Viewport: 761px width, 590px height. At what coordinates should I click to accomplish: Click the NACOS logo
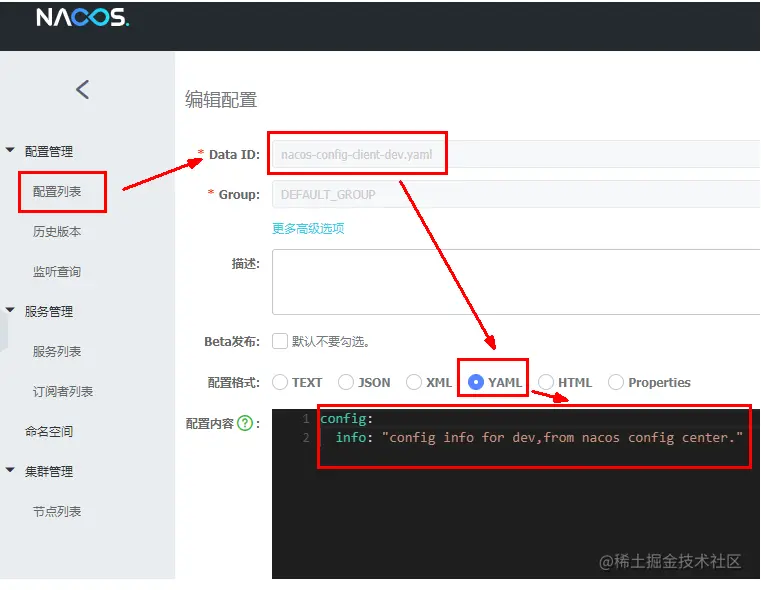(82, 17)
